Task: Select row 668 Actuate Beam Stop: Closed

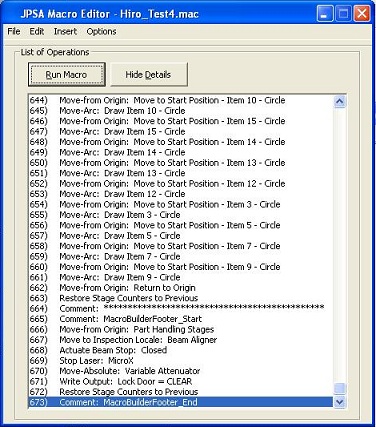Action: 181,350
